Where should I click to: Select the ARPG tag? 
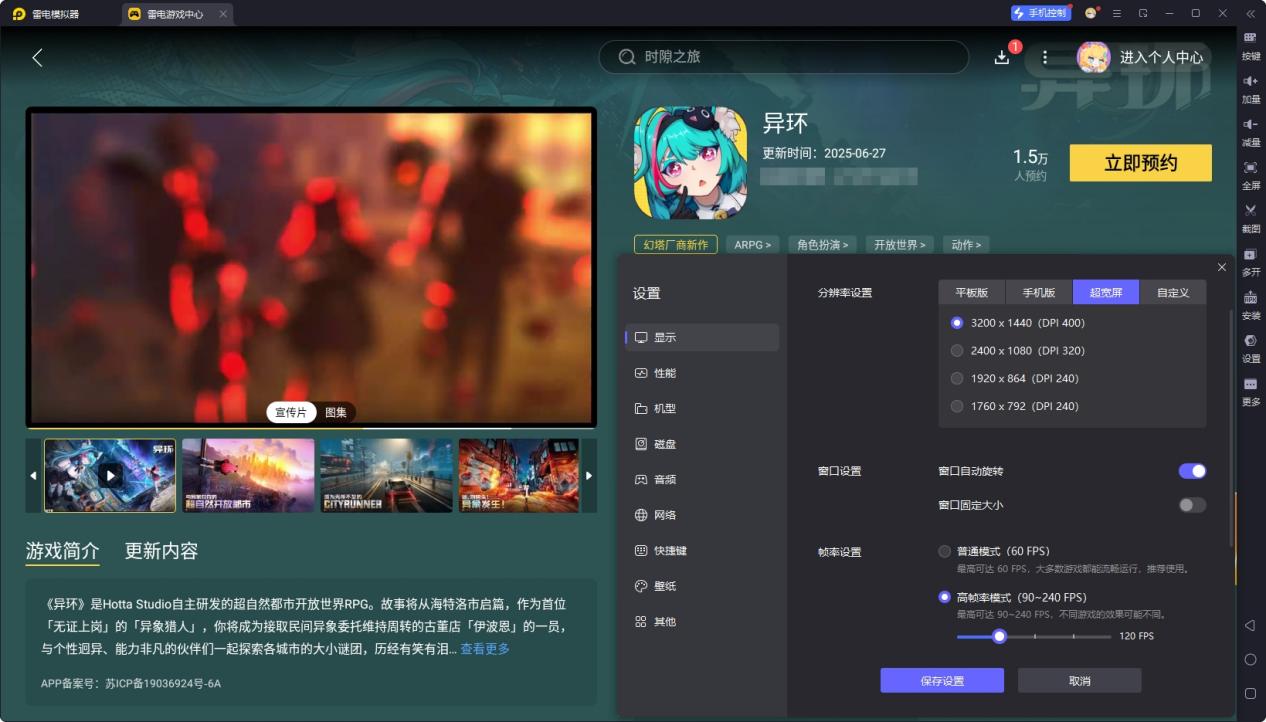point(753,245)
